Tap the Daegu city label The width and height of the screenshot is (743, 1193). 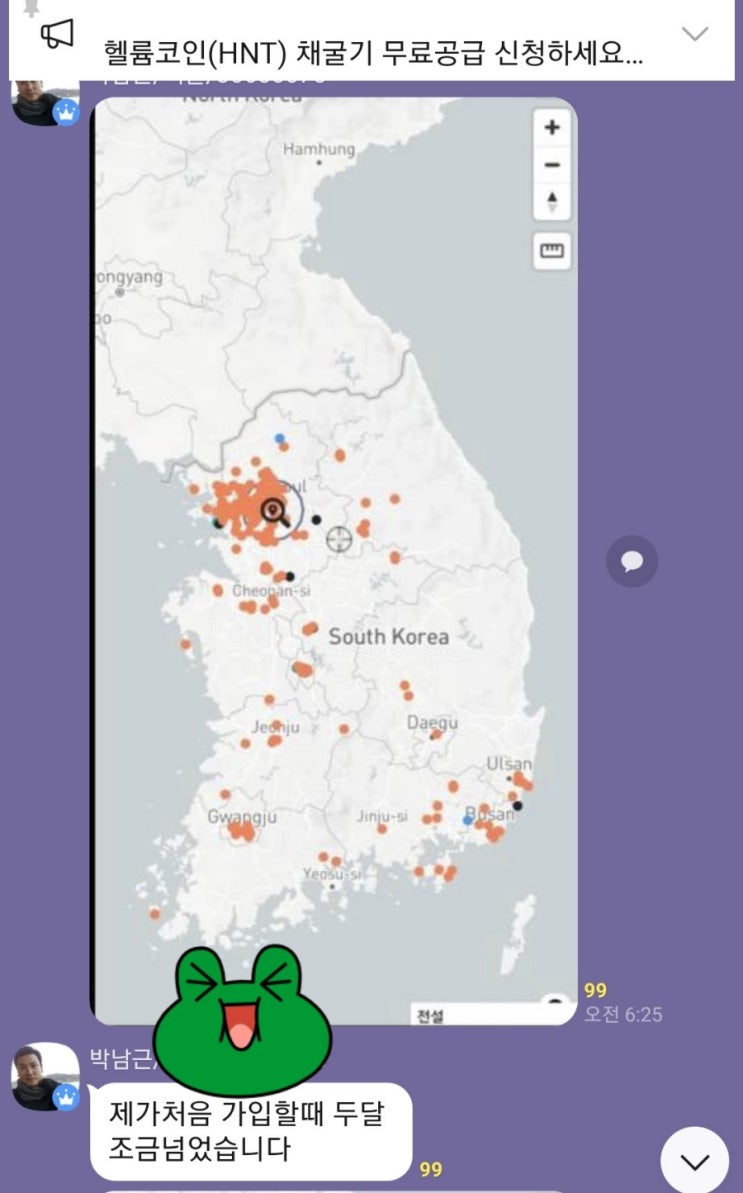pyautogui.click(x=432, y=722)
